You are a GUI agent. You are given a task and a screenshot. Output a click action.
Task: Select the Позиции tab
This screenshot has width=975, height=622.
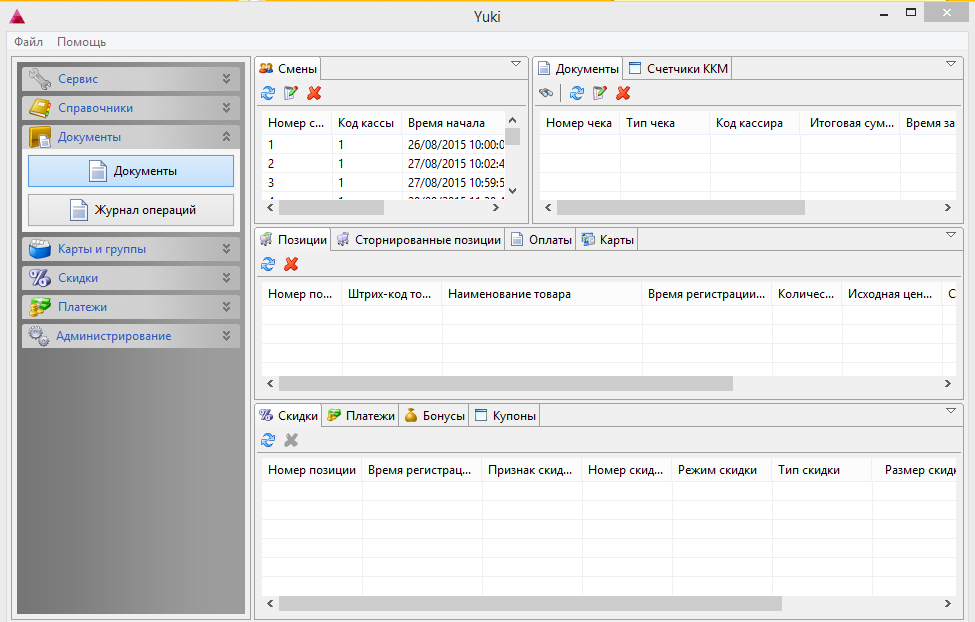pos(293,240)
